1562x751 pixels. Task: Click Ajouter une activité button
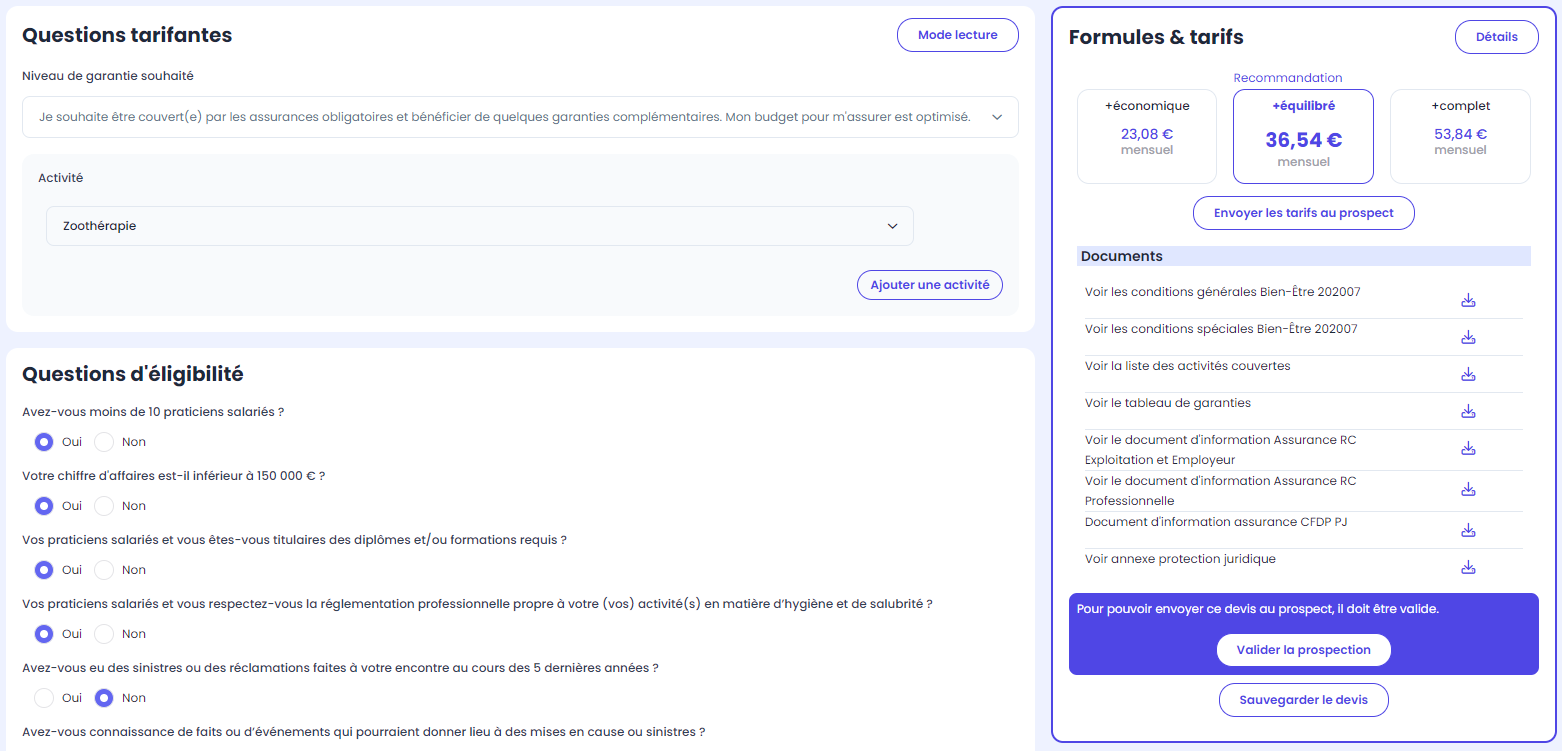pos(930,285)
